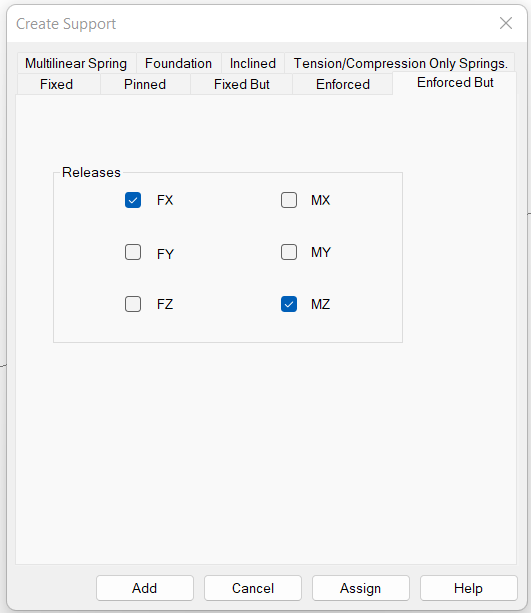
Task: Click the Assign button
Action: [x=361, y=588]
